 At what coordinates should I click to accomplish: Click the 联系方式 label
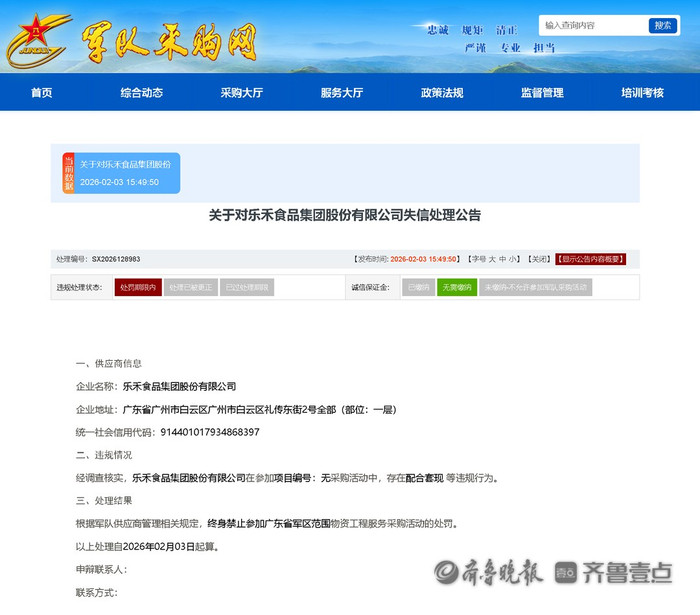(97, 593)
